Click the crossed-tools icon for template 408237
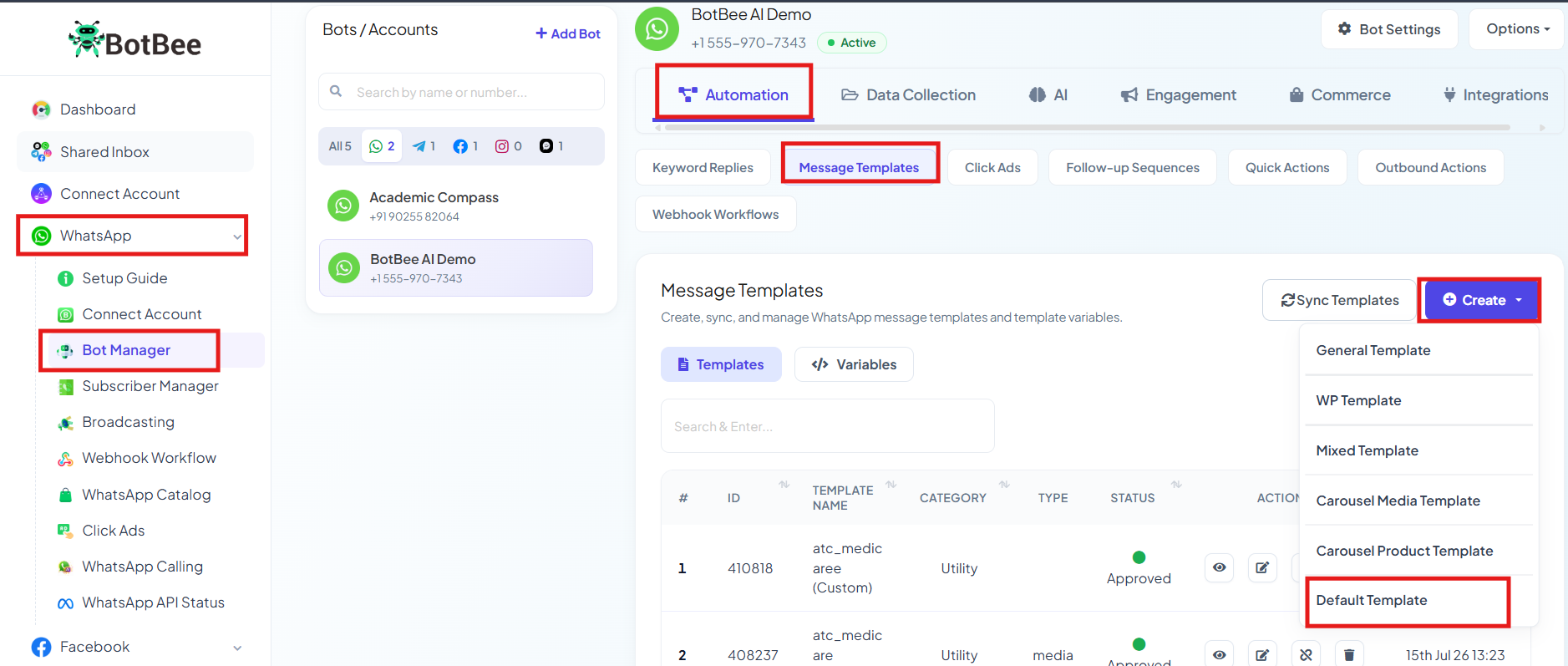The height and width of the screenshot is (666, 1568). click(1306, 654)
